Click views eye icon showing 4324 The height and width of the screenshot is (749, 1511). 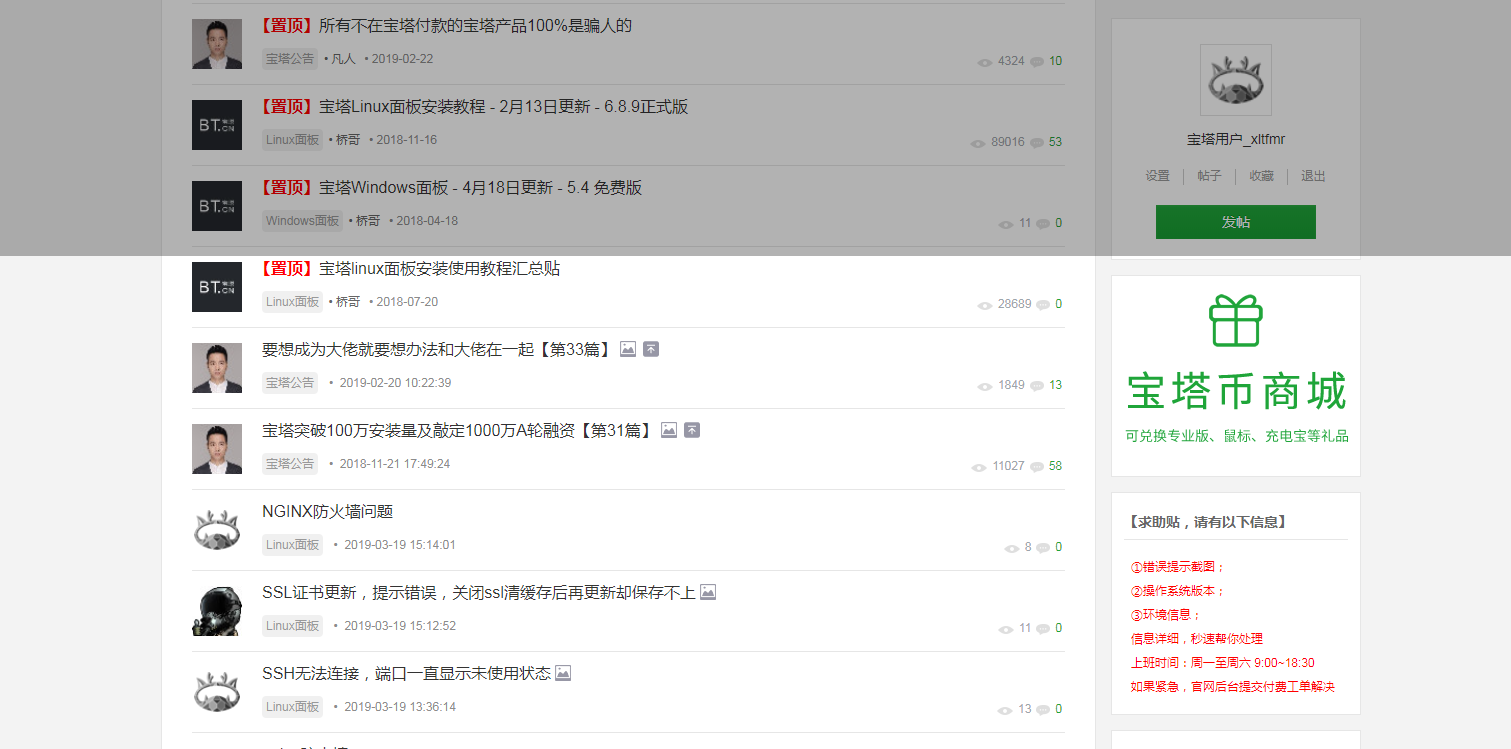click(x=985, y=62)
